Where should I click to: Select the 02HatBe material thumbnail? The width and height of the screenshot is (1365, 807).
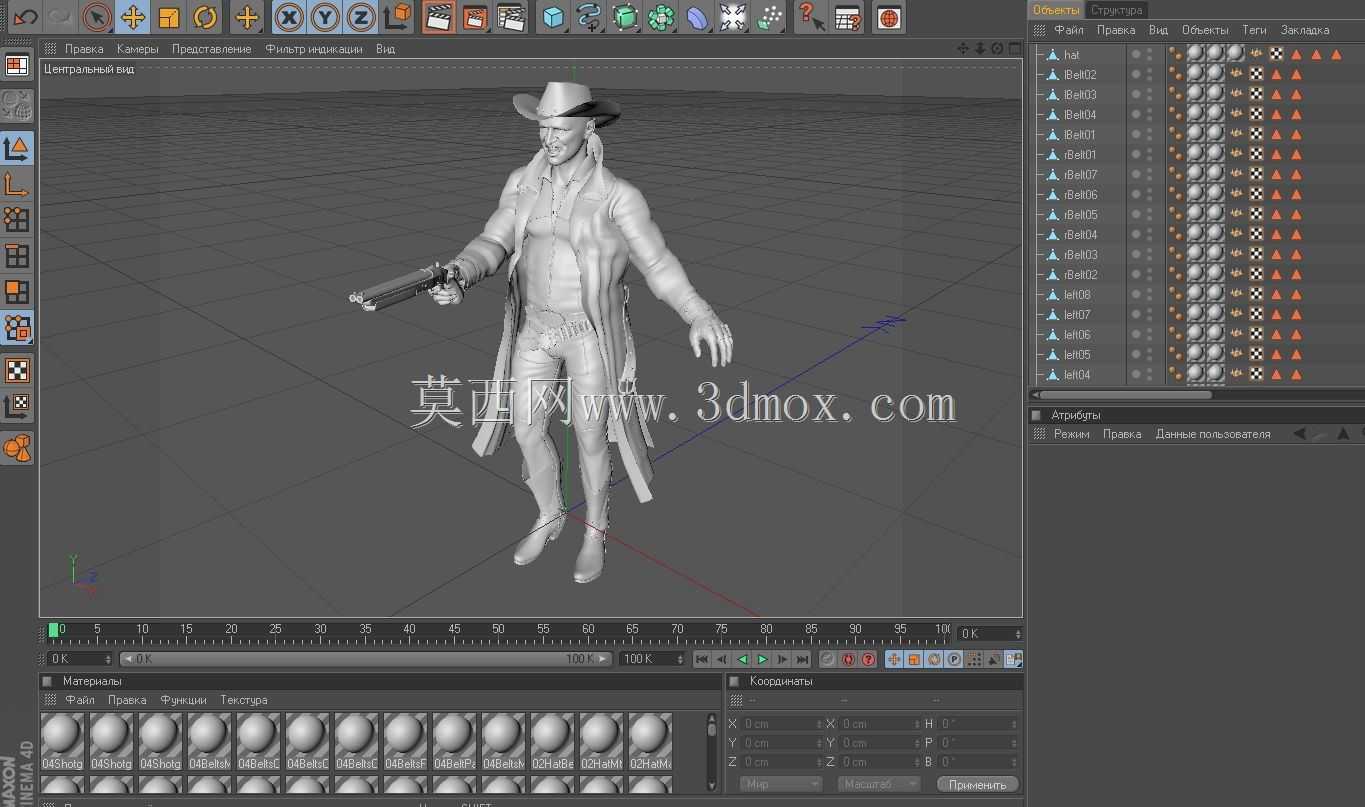pyautogui.click(x=552, y=741)
